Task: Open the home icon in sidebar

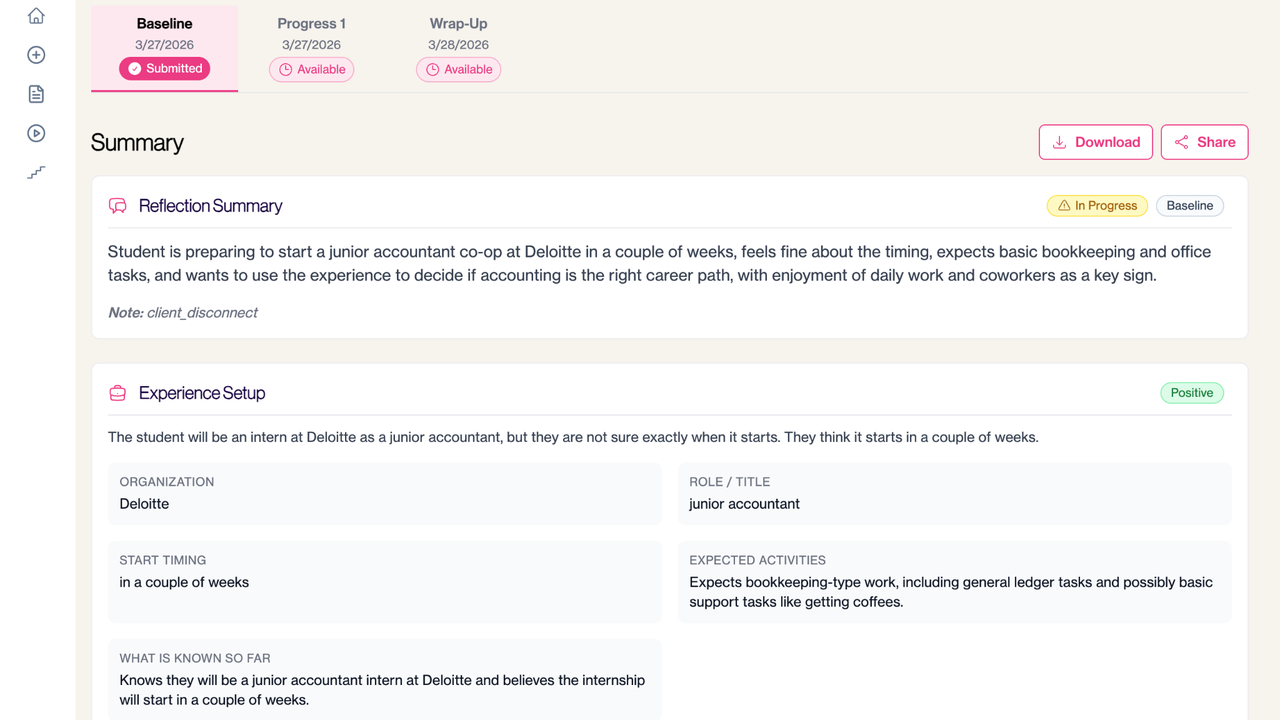Action: pos(36,16)
